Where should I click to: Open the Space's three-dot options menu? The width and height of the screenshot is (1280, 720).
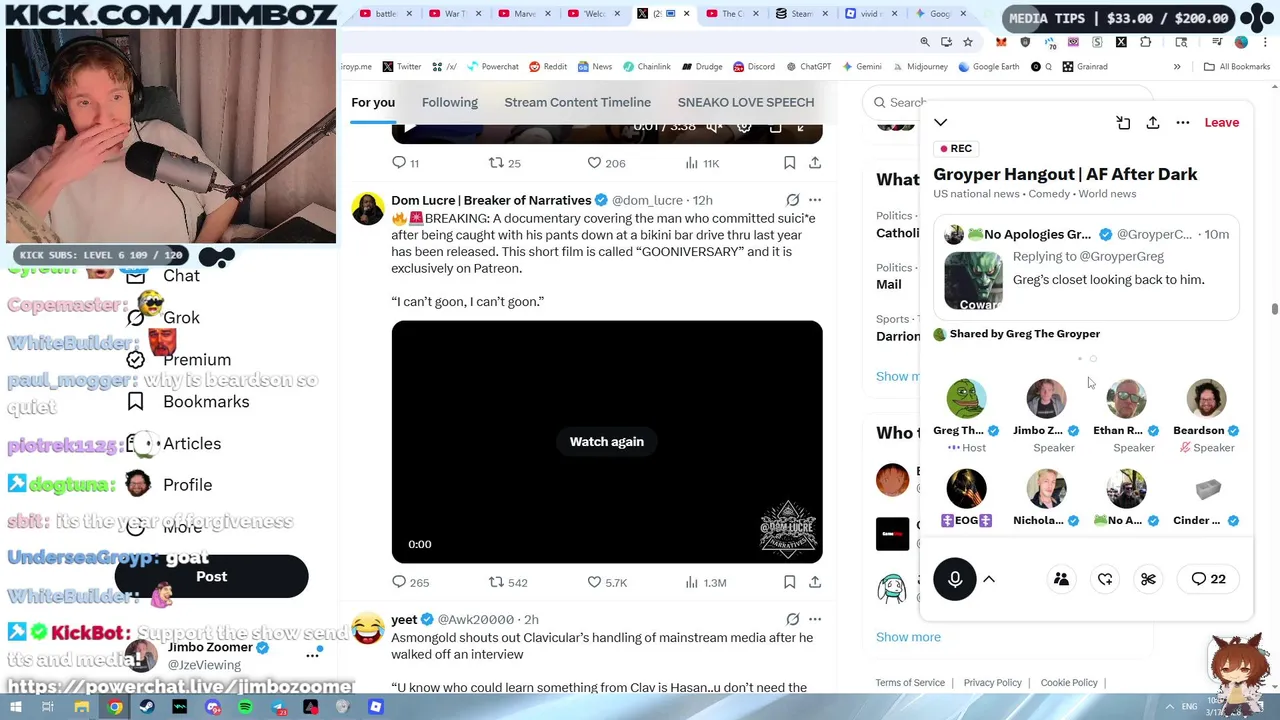1183,122
